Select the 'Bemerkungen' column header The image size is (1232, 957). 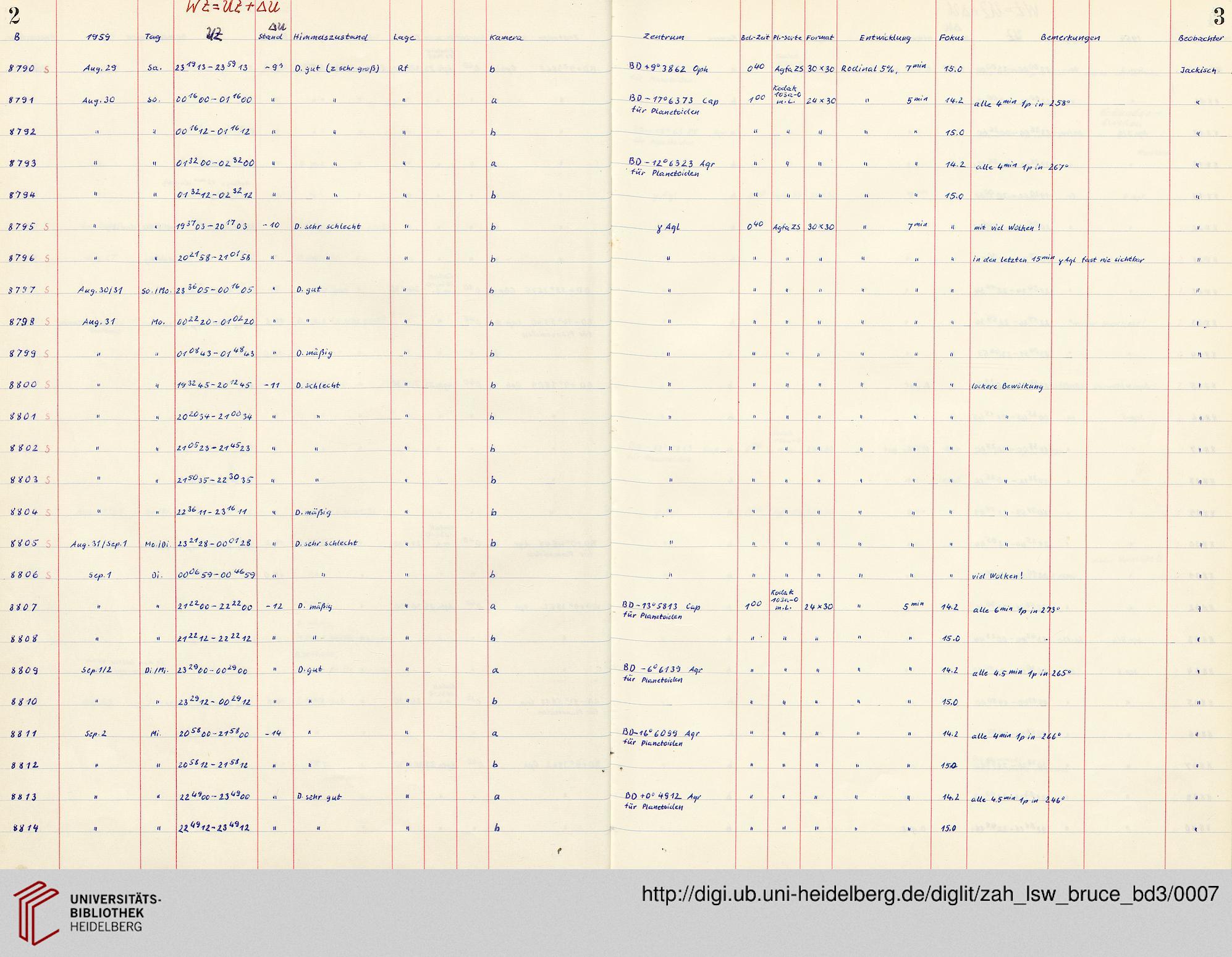(1070, 38)
